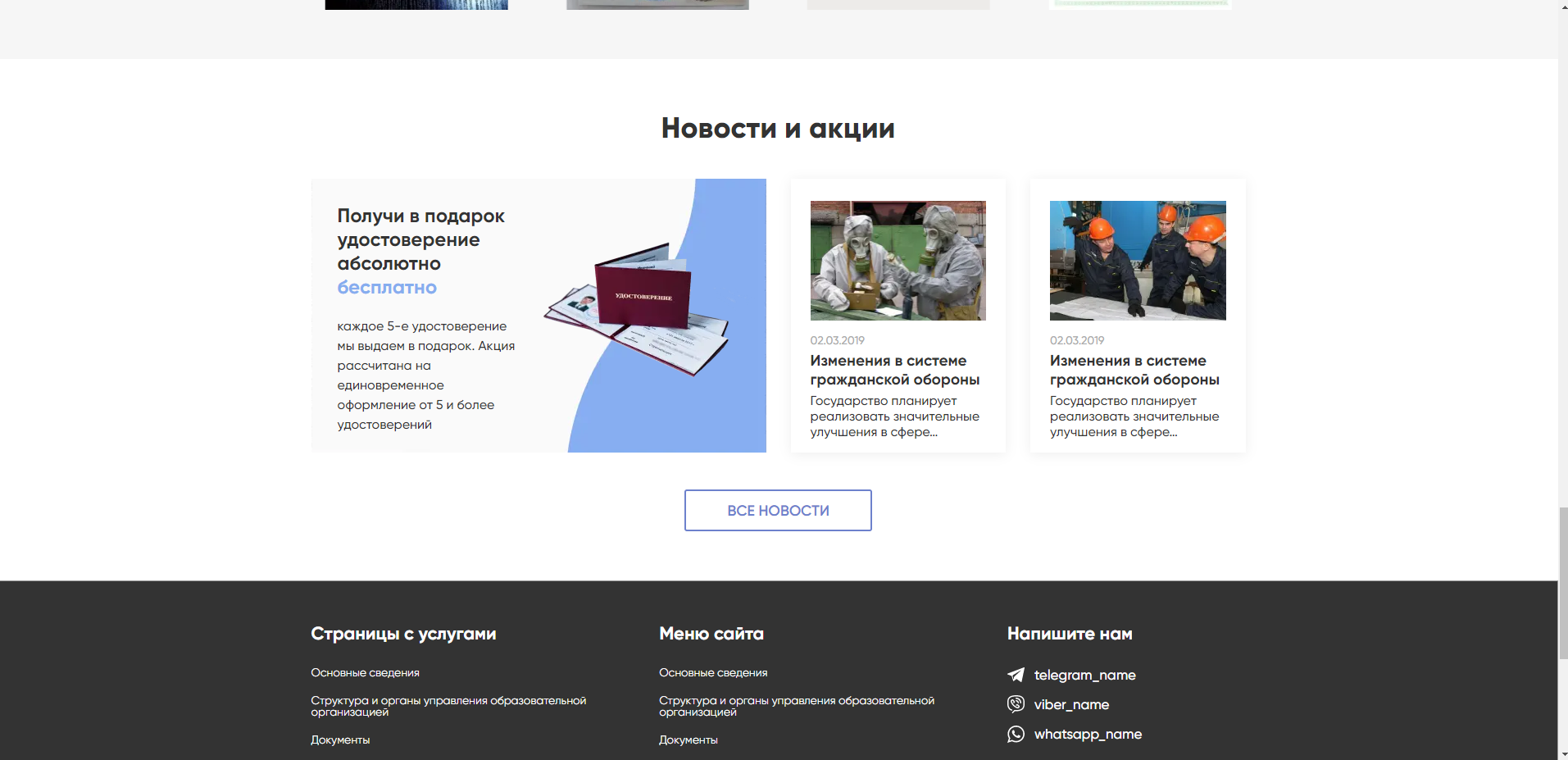Click the date under orange helmets photo
This screenshot has height=760, width=1568.
click(1077, 340)
